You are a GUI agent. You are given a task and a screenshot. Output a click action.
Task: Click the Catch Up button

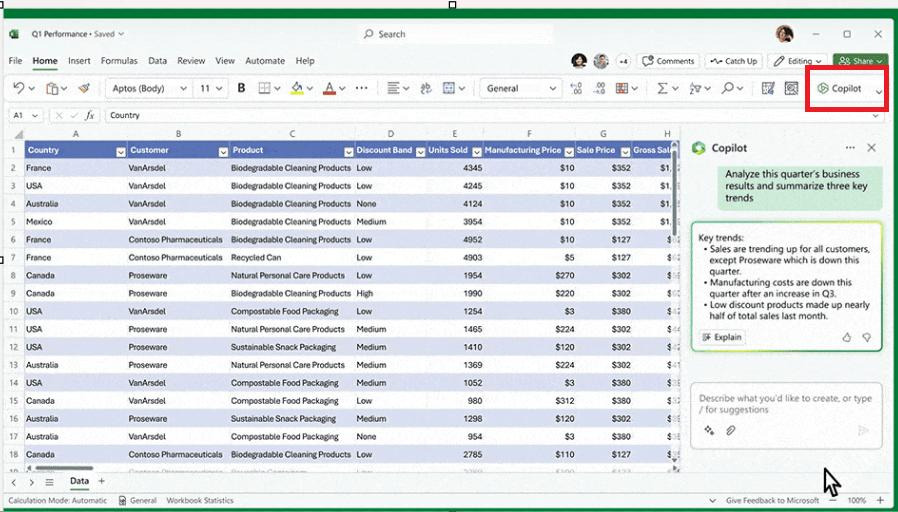pos(734,61)
